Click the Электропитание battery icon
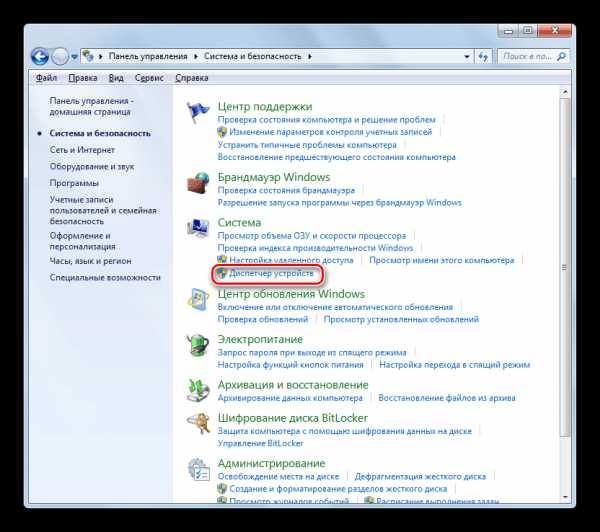The width and height of the screenshot is (600, 532). (198, 345)
